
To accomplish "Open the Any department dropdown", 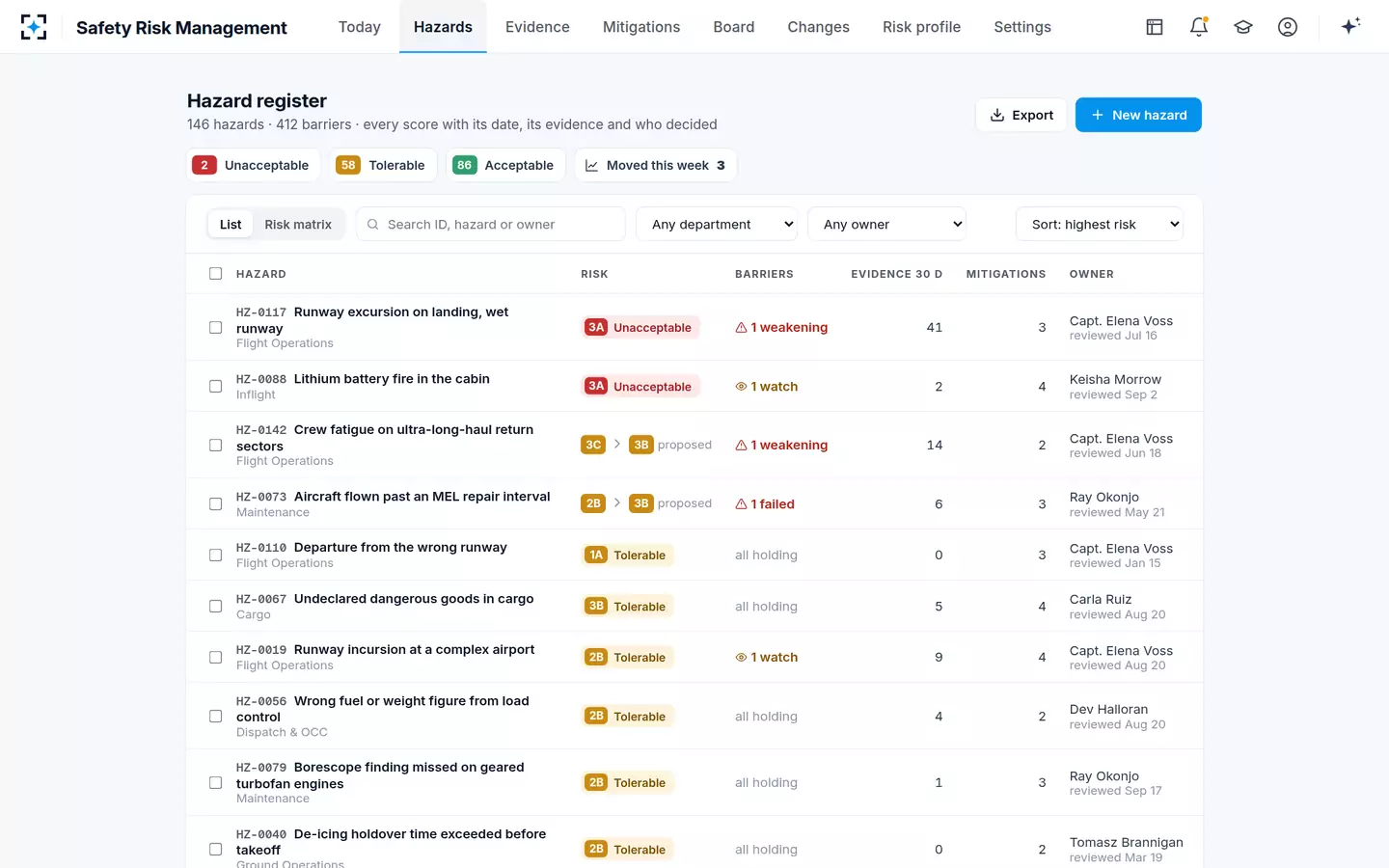I will [717, 225].
